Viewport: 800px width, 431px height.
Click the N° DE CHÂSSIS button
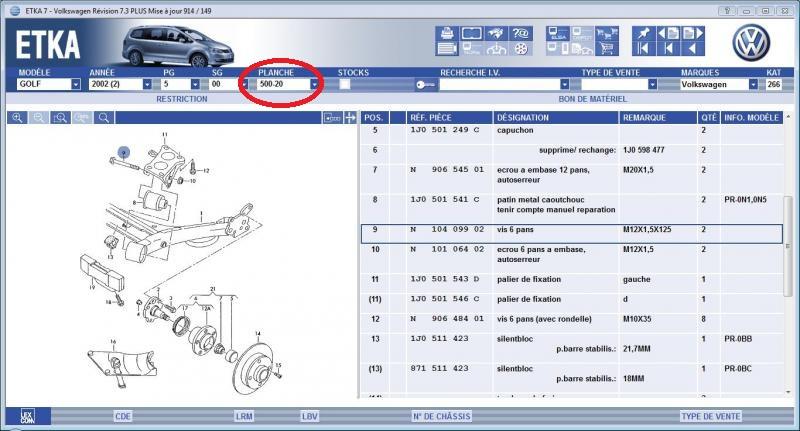(x=441, y=416)
